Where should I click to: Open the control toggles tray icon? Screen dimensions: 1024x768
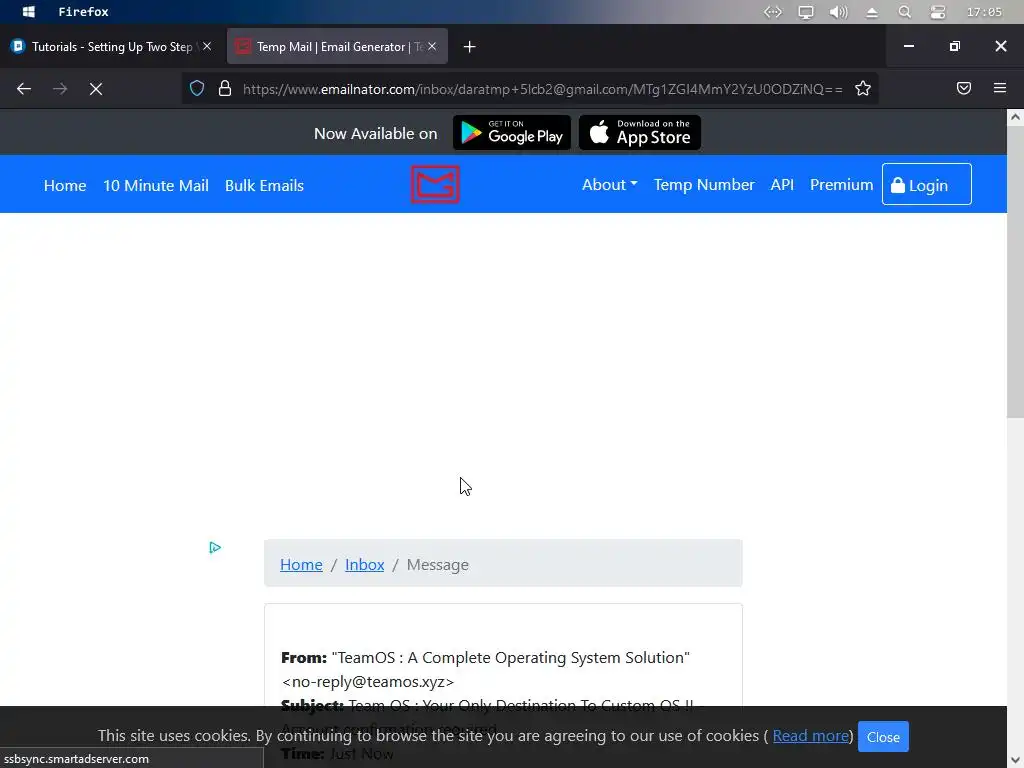click(938, 12)
